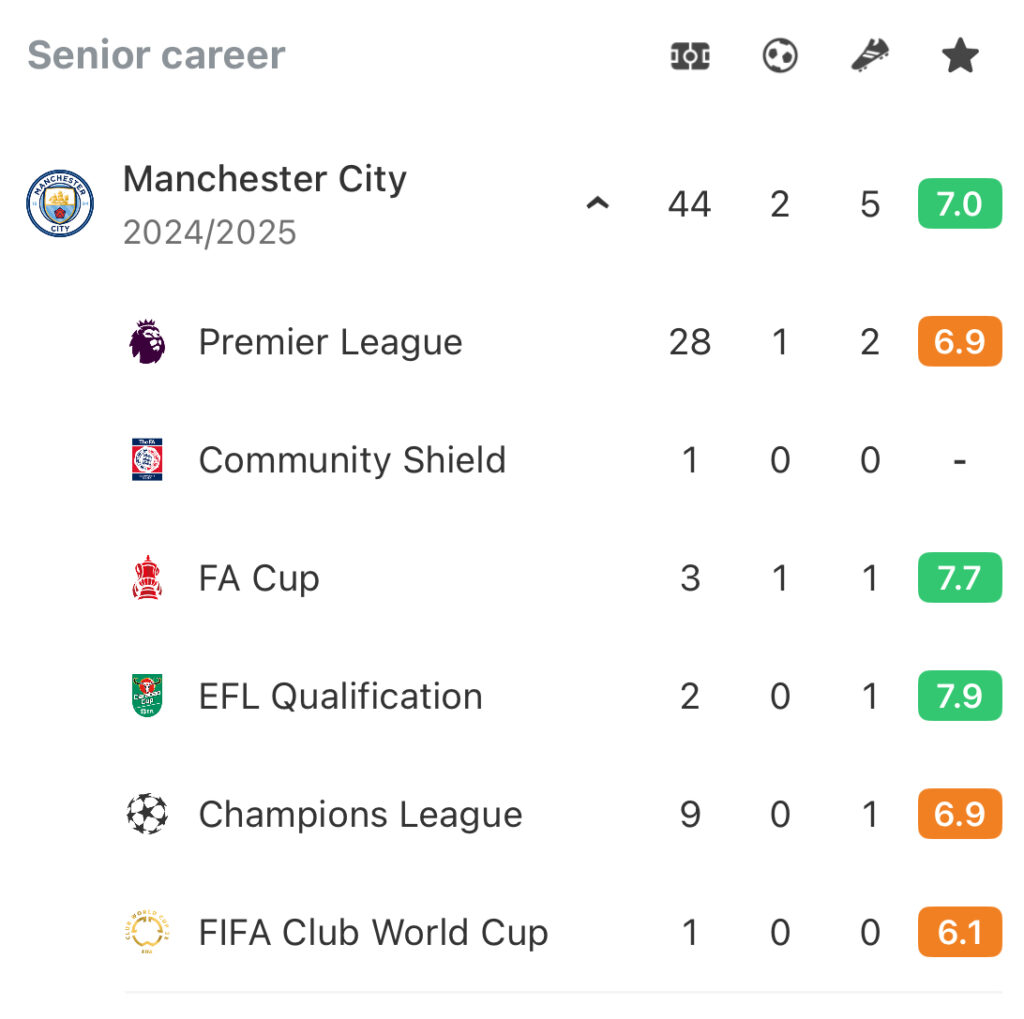Click the FIFA Club World Cup logo

(147, 931)
